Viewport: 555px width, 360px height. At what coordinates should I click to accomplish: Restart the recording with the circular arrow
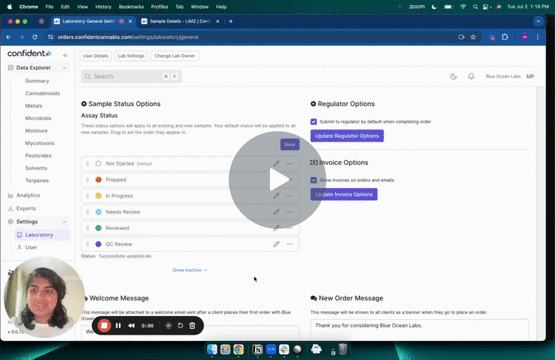point(180,325)
